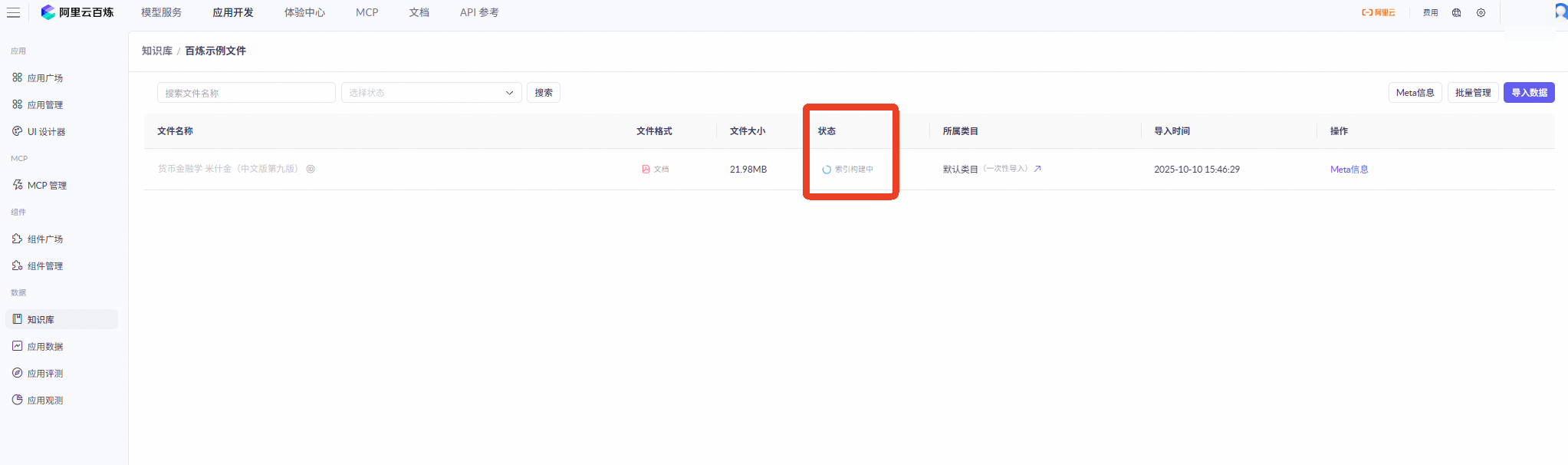The height and width of the screenshot is (465, 1568).
Task: Select 知识库 in the sidebar
Action: coord(61,319)
